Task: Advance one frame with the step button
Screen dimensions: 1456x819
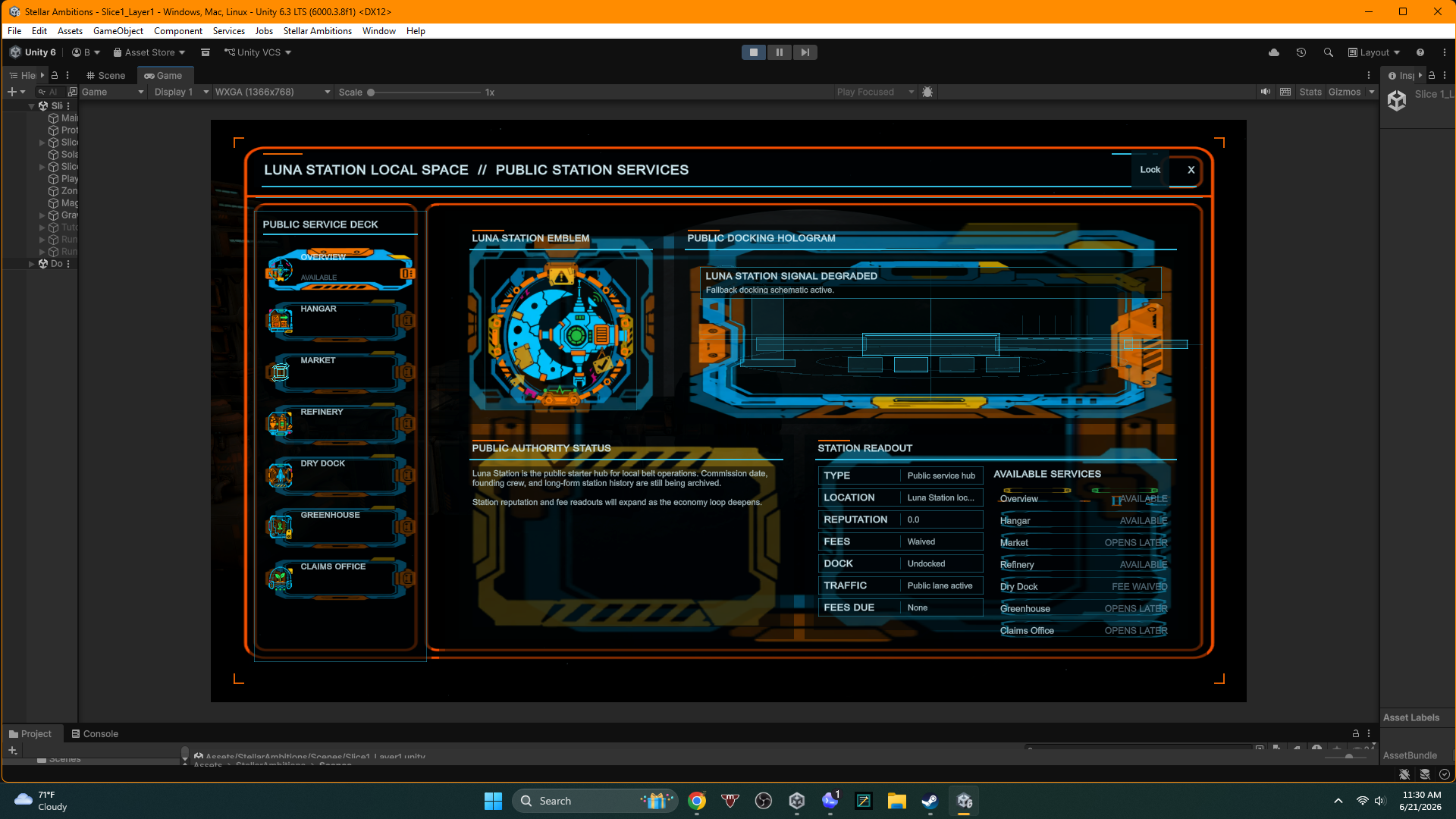Action: (805, 52)
